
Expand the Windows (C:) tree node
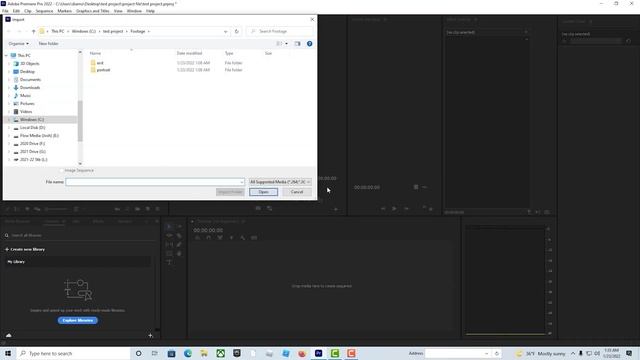(9, 120)
